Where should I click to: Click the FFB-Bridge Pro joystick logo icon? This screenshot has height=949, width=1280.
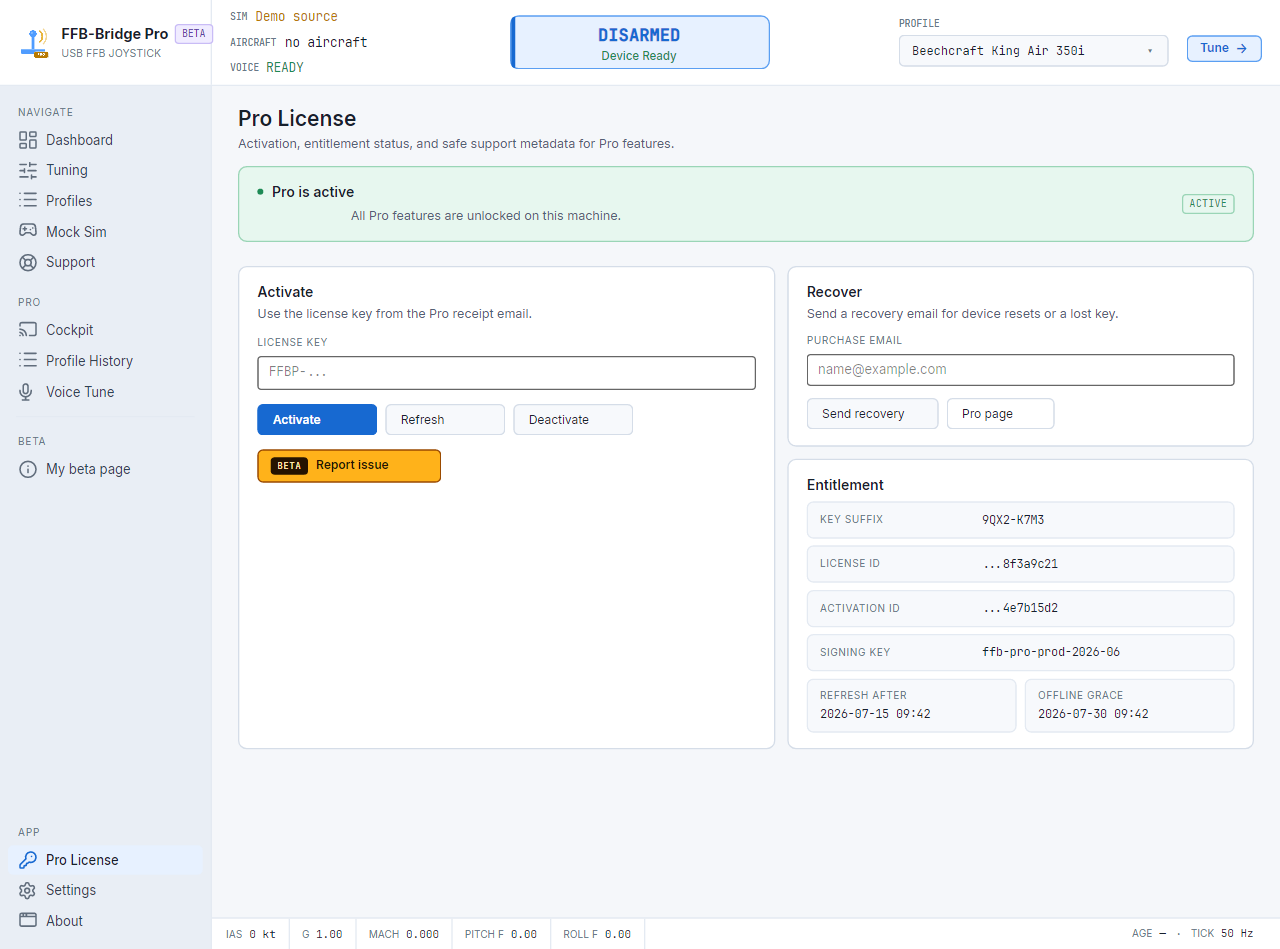(35, 43)
